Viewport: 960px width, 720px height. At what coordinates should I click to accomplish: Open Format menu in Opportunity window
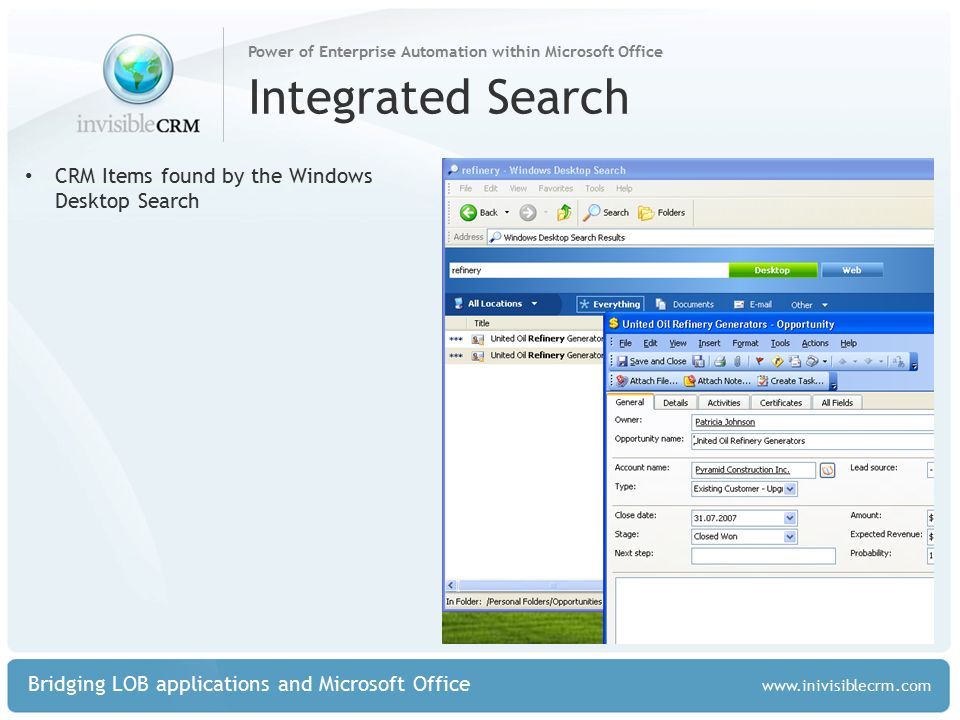tap(745, 343)
